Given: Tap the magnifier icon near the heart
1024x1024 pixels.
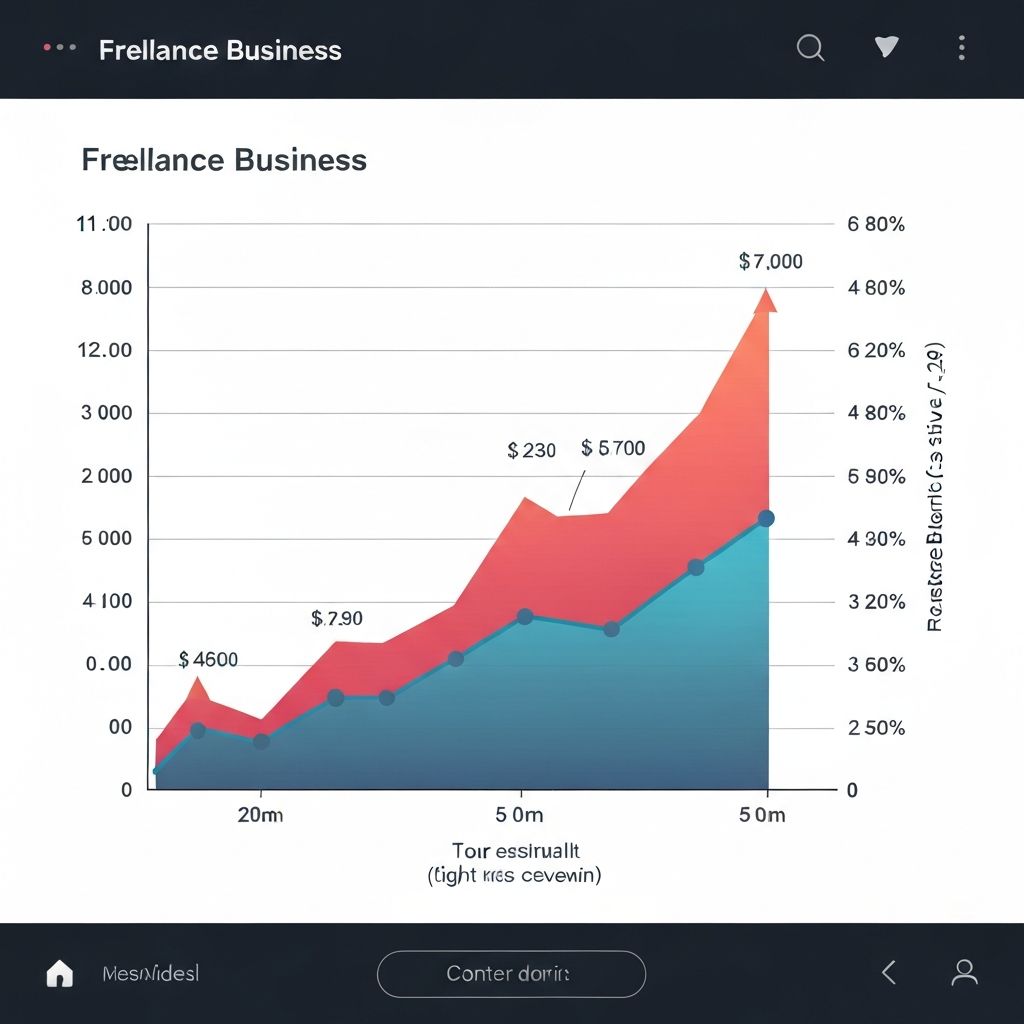Looking at the screenshot, I should [809, 47].
